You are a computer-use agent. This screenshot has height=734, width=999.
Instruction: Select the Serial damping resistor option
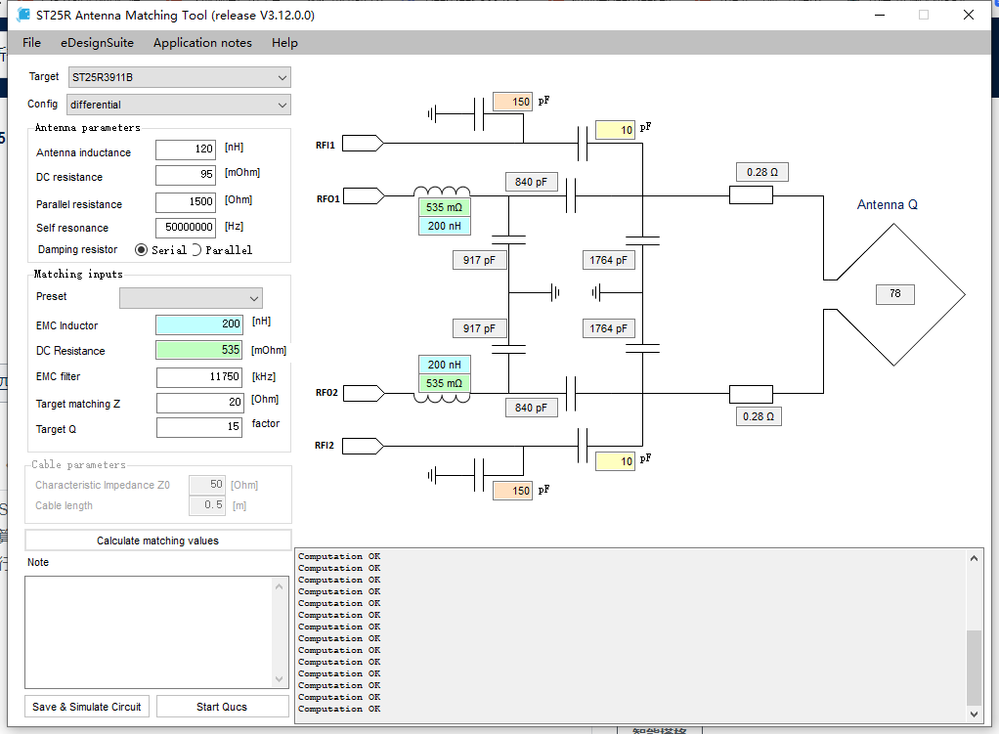tap(142, 250)
